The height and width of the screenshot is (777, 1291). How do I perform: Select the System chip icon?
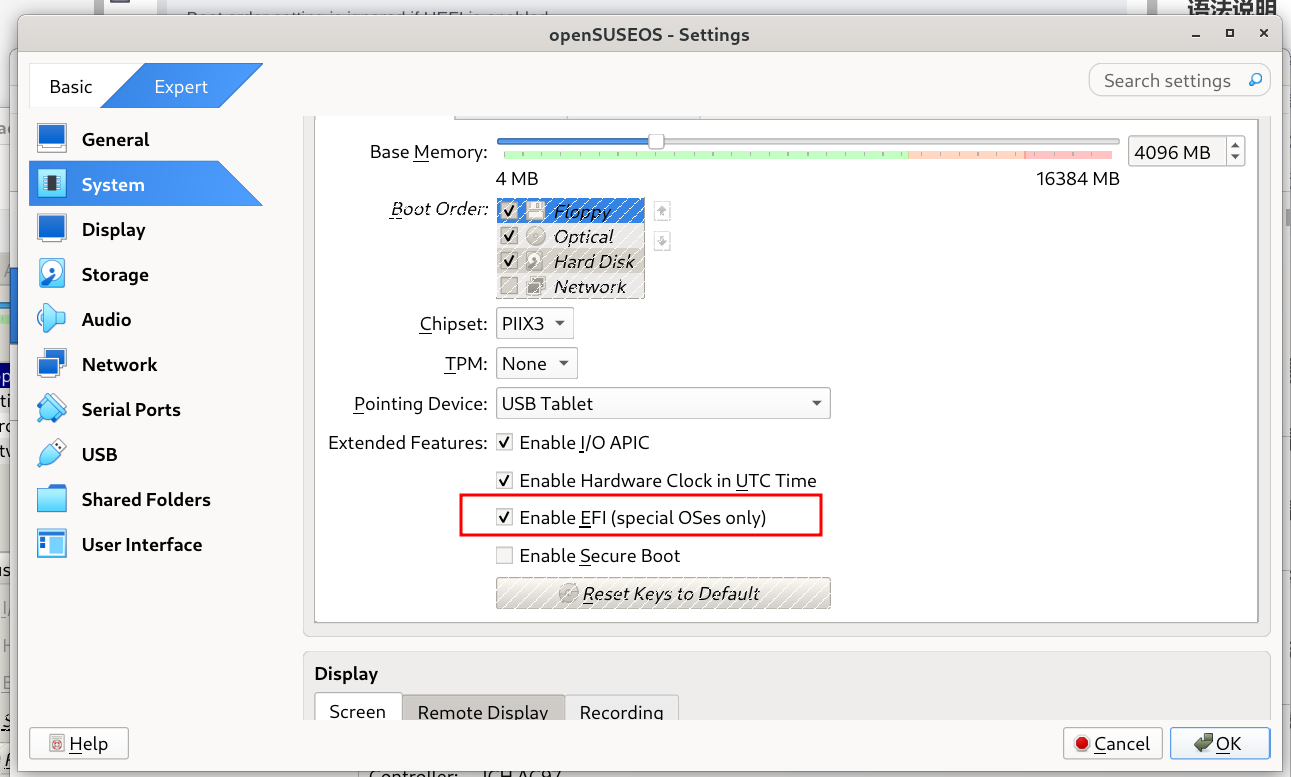[x=52, y=184]
